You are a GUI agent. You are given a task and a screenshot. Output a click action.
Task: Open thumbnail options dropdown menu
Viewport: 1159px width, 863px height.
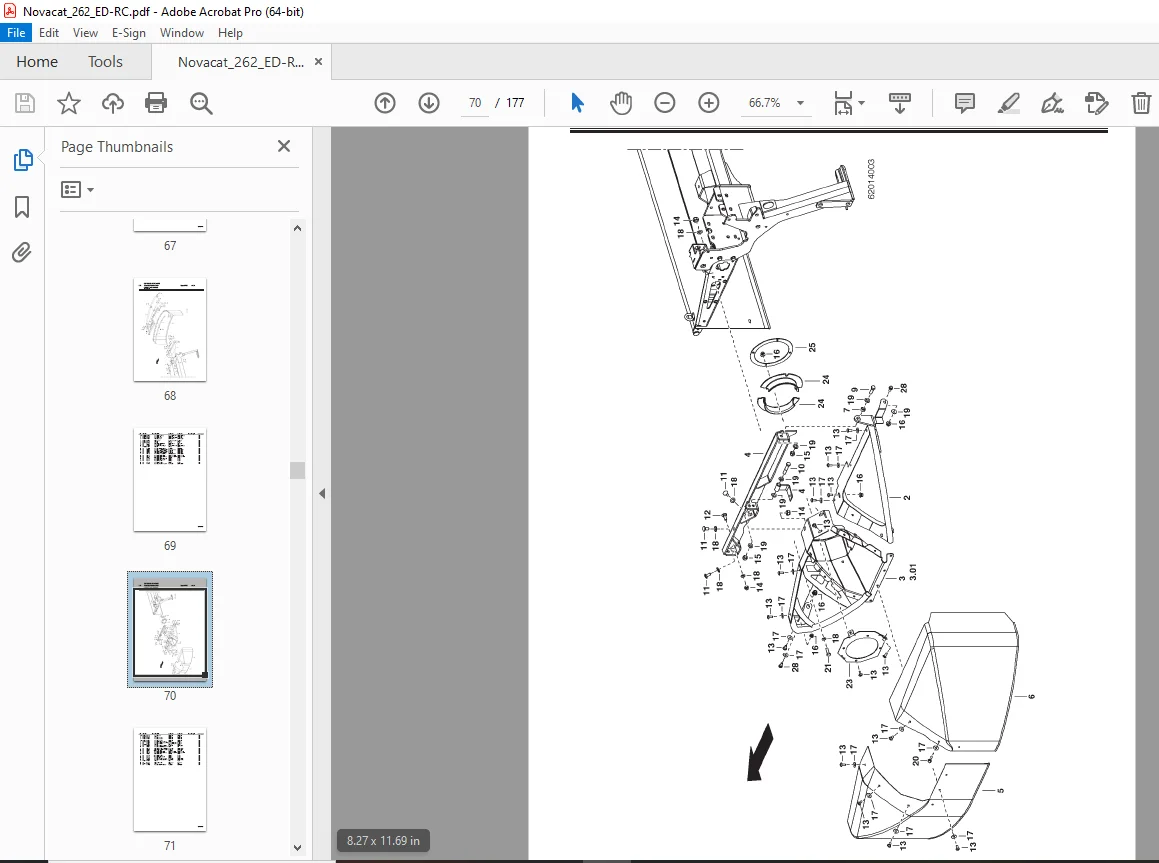pos(78,190)
